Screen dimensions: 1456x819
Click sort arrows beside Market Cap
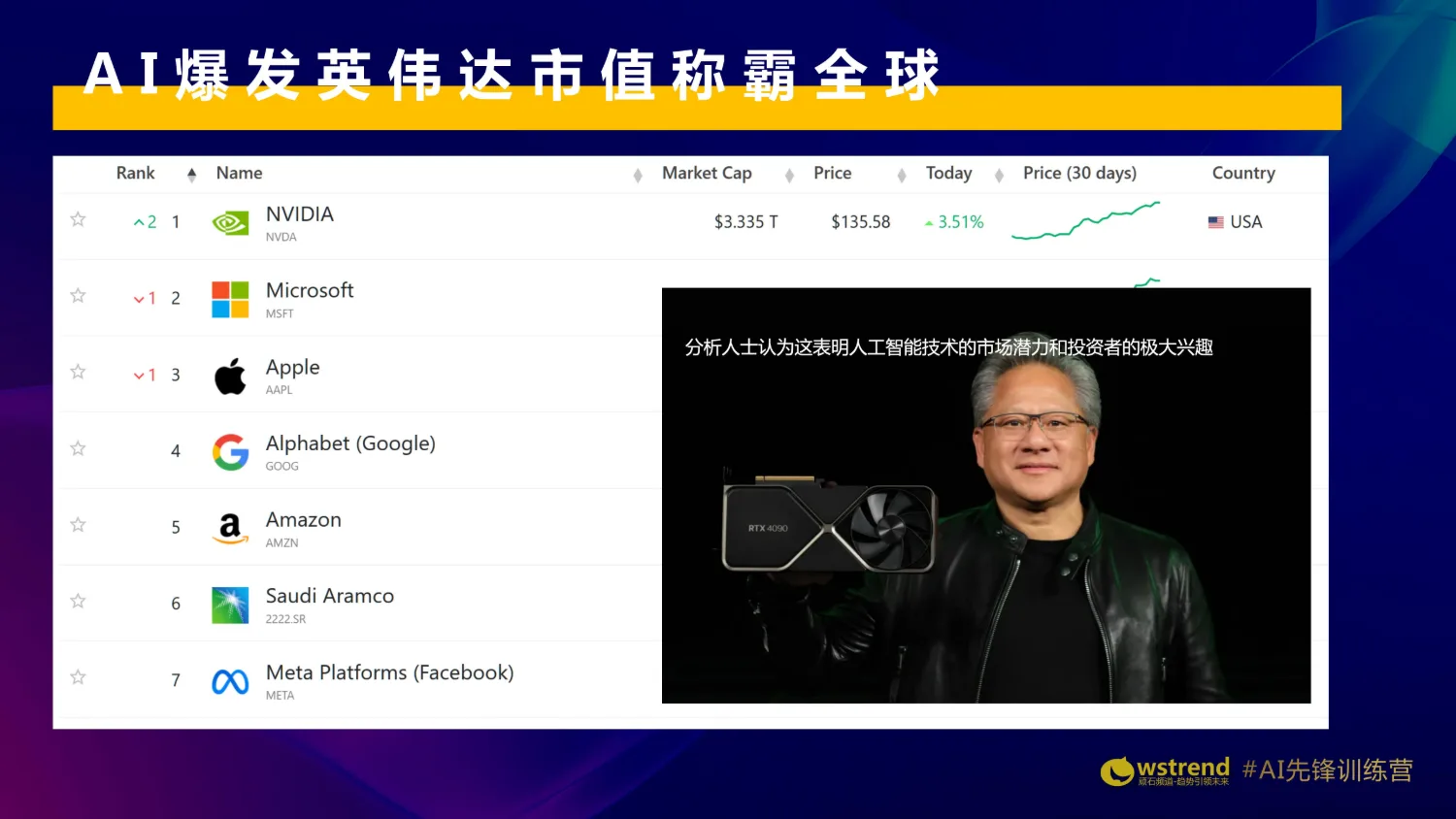point(638,176)
